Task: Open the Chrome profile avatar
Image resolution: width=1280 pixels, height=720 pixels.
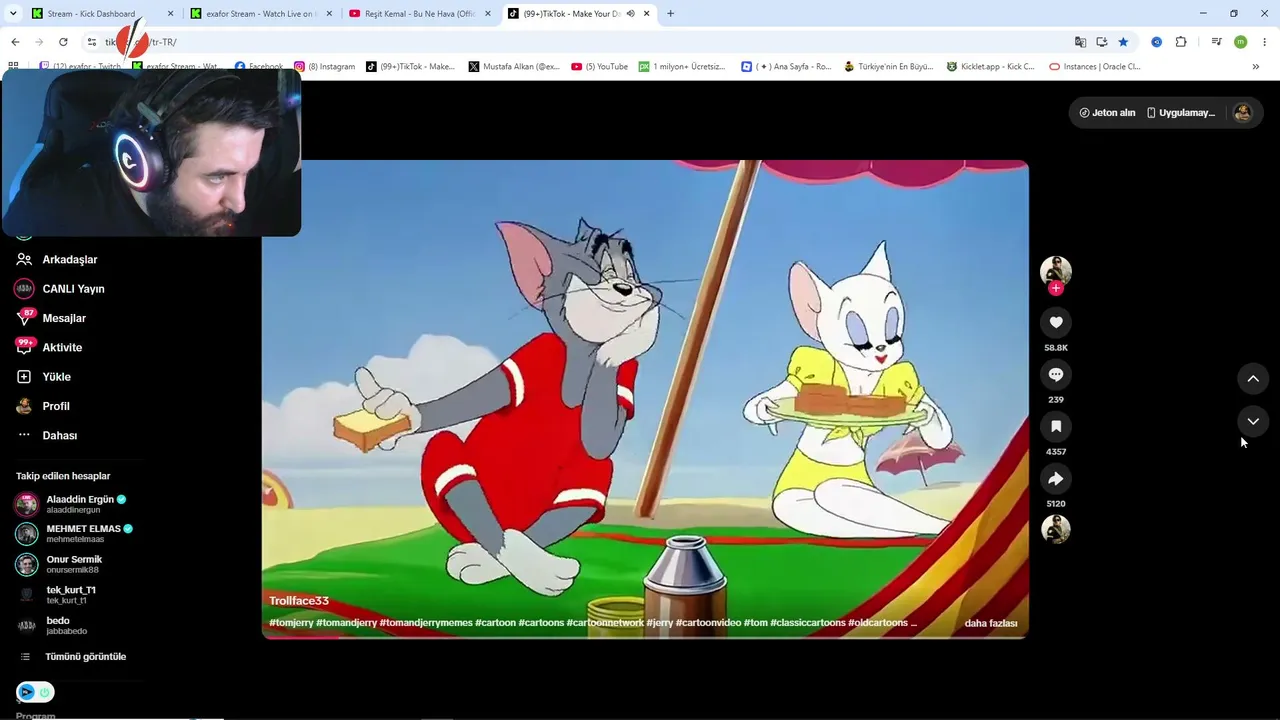Action: pos(1240,42)
